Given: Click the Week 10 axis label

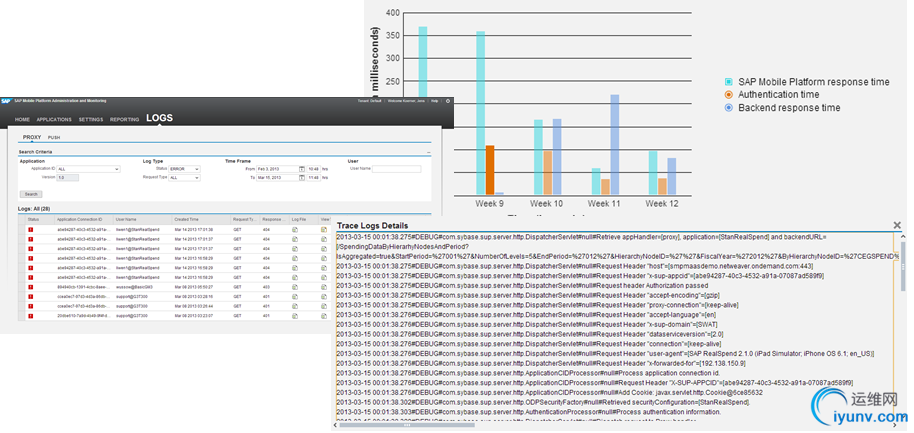Looking at the screenshot, I should click(547, 204).
